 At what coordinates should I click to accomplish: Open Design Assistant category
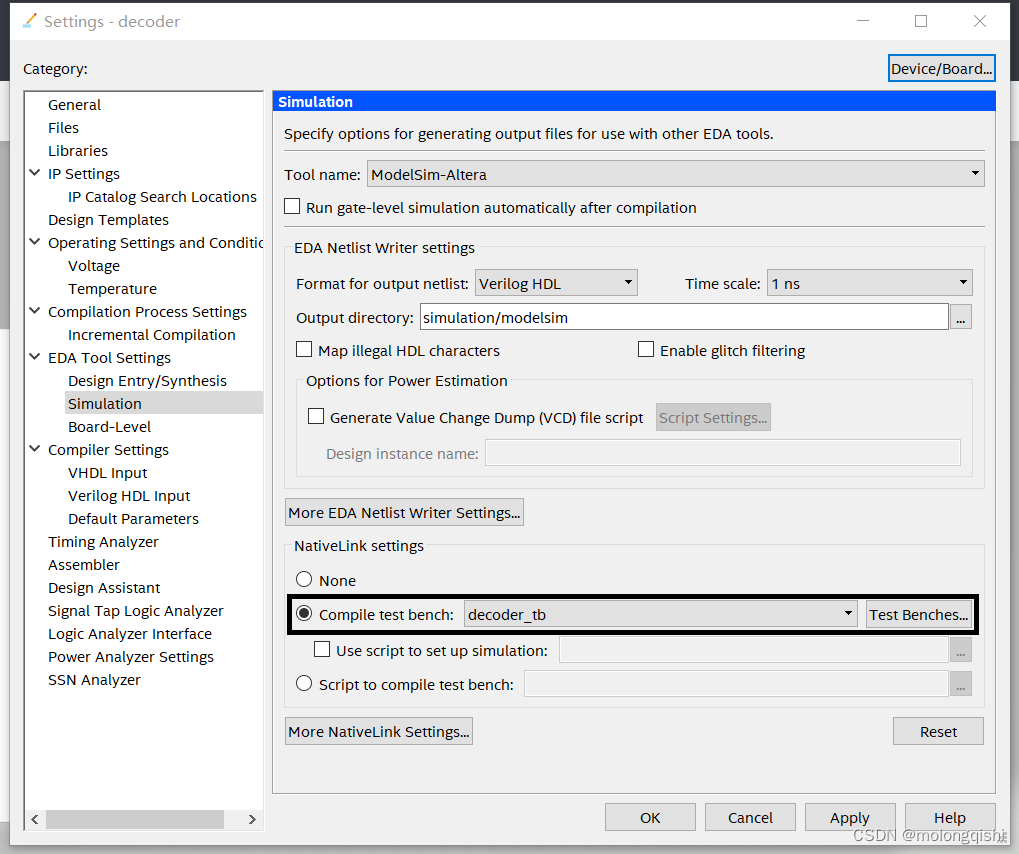(104, 588)
